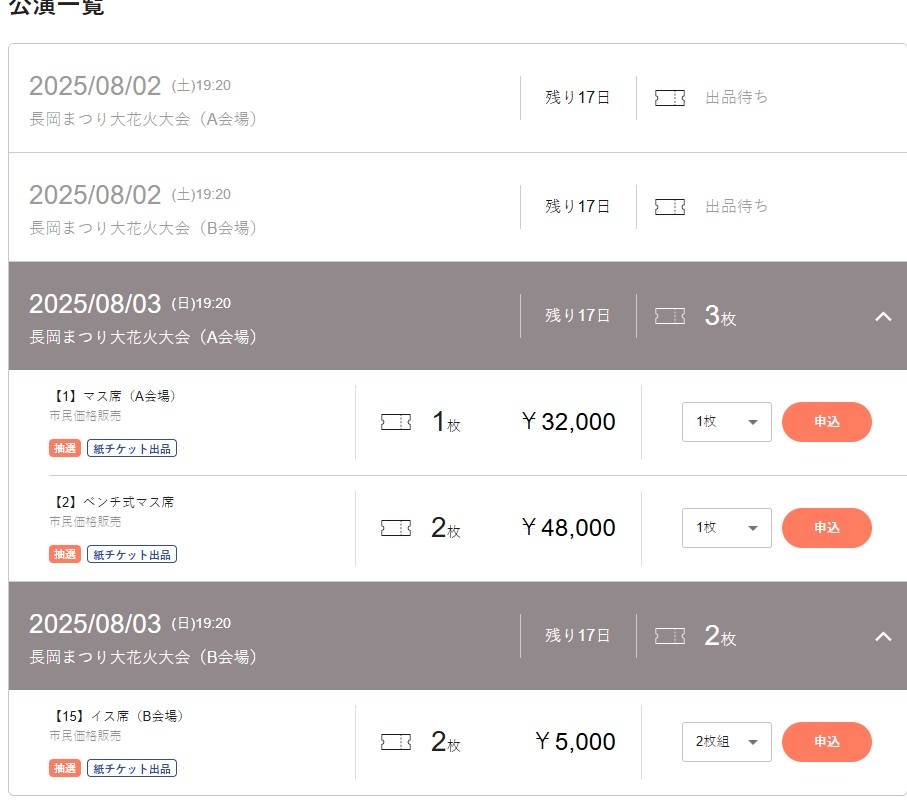The height and width of the screenshot is (803, 907).
Task: Click ticket icon in 08/02 B会場 row
Action: (x=670, y=207)
